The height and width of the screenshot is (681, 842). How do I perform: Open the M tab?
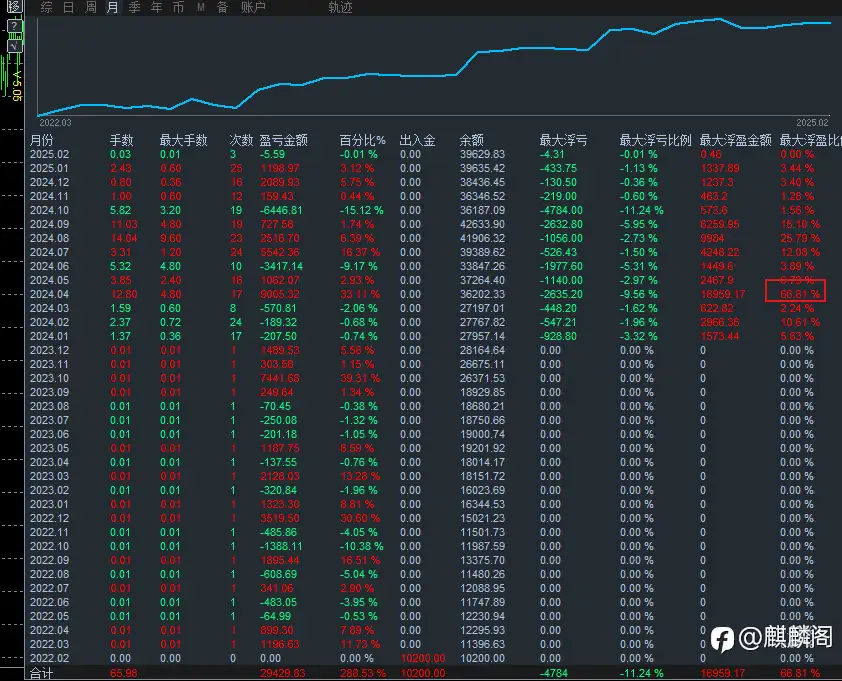200,7
